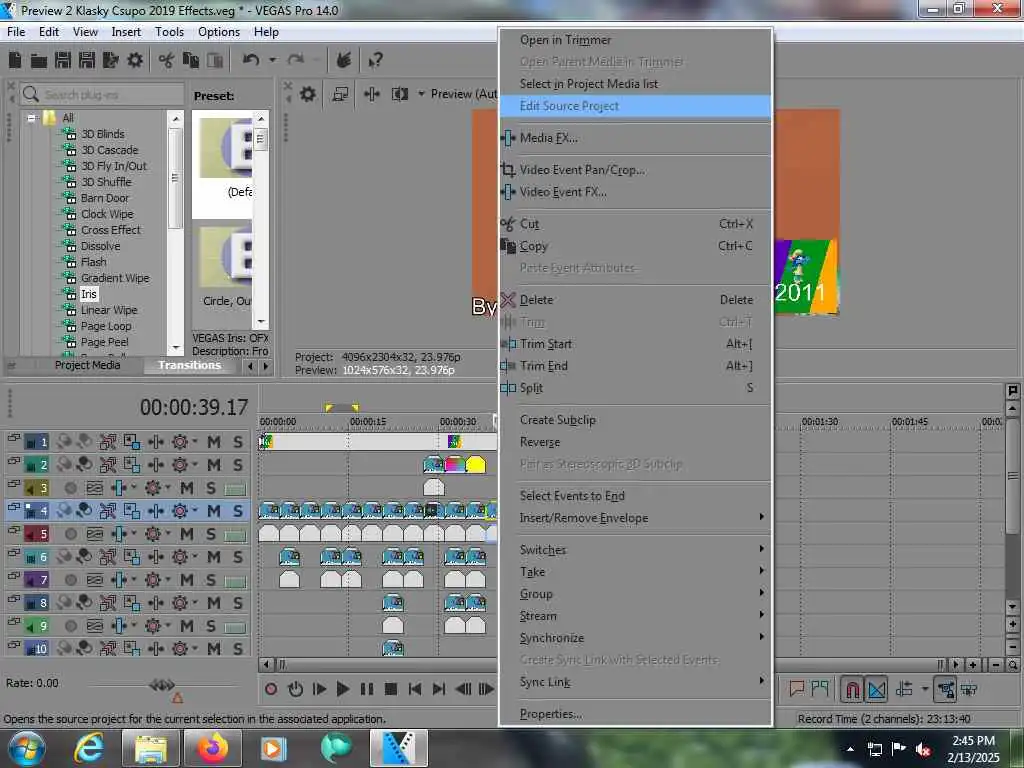Click the Record button in transport bar
The image size is (1024, 768).
click(271, 689)
